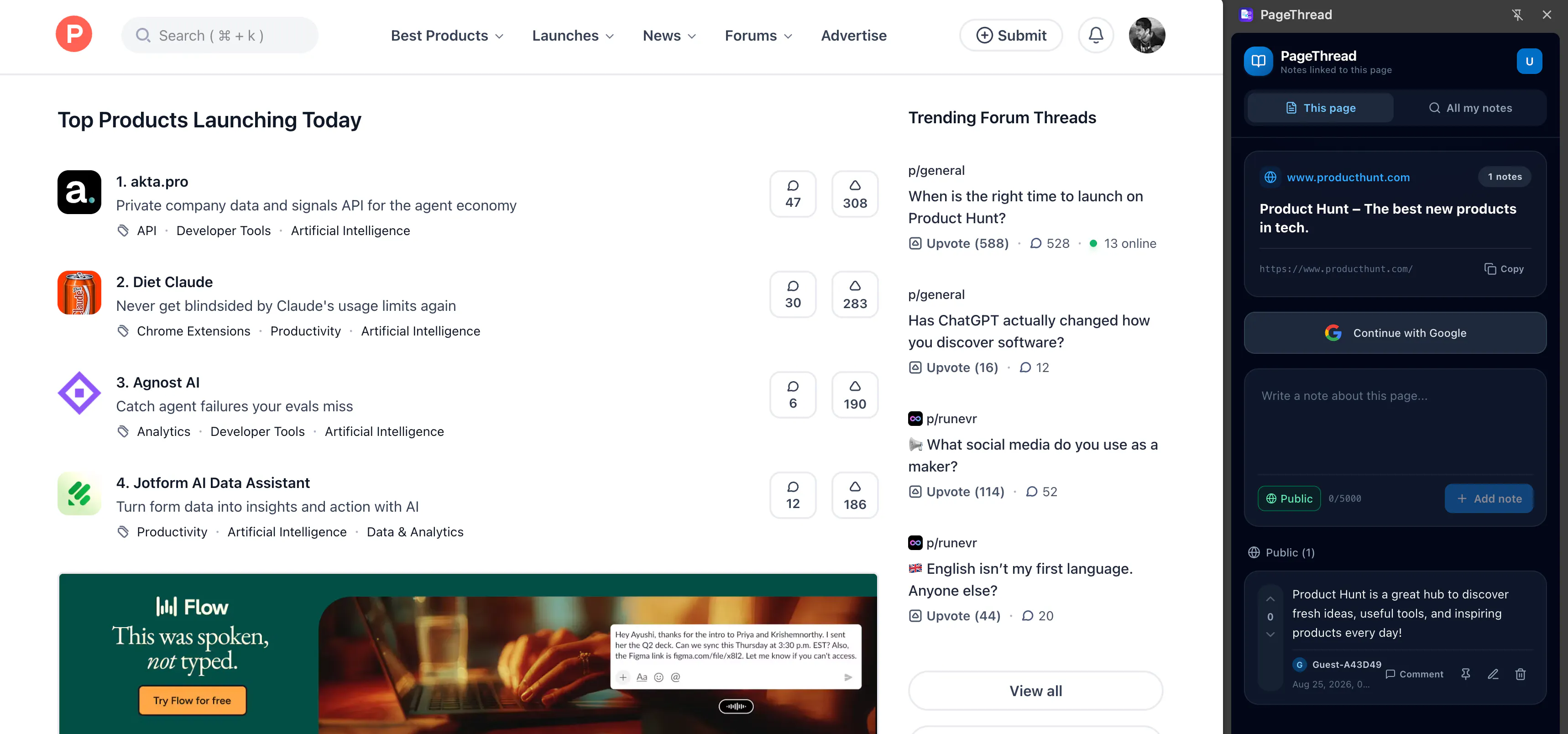Open comments on the social media thread (52)
This screenshot has height=734, width=1568.
(x=1041, y=492)
